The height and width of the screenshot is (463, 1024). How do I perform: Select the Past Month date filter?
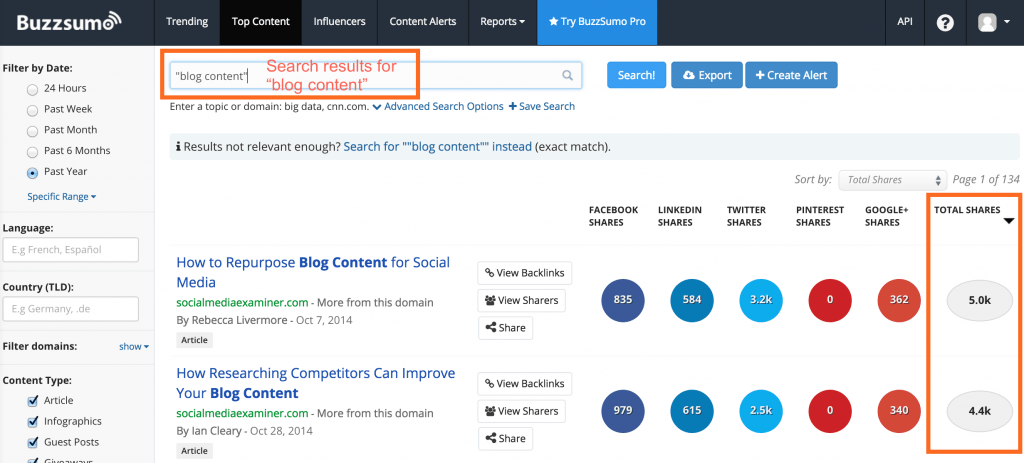[x=32, y=131]
